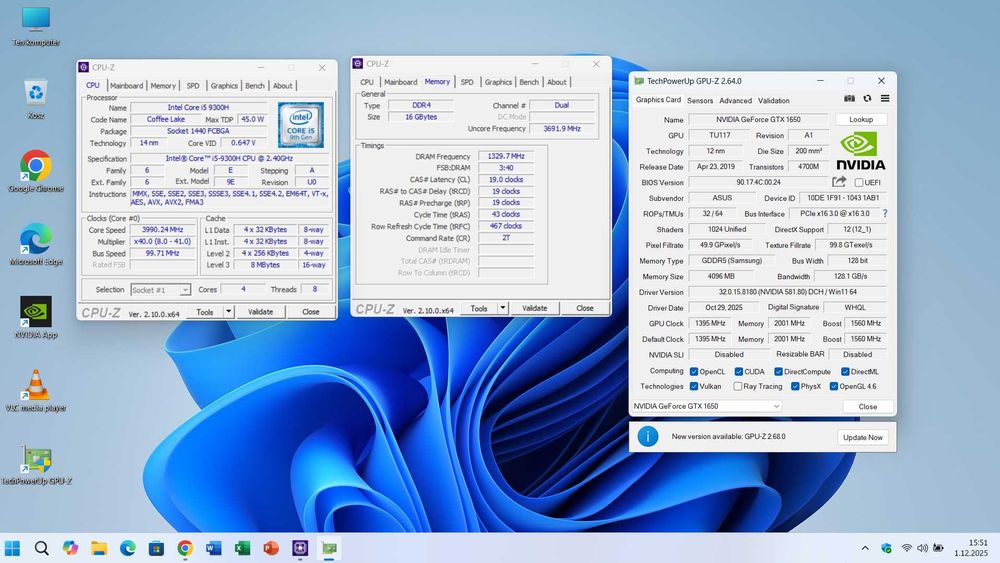
Task: Toggle the UEFI checkbox
Action: click(x=859, y=183)
